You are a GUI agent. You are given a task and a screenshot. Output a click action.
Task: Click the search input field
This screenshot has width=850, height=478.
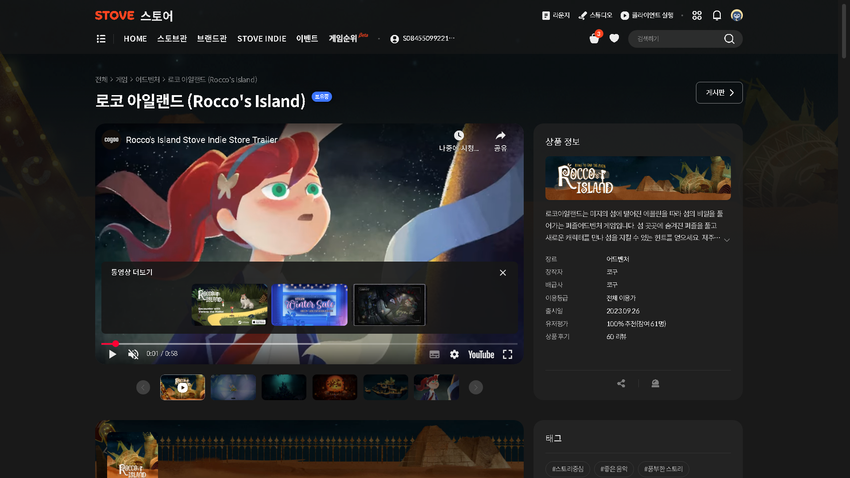(x=678, y=39)
